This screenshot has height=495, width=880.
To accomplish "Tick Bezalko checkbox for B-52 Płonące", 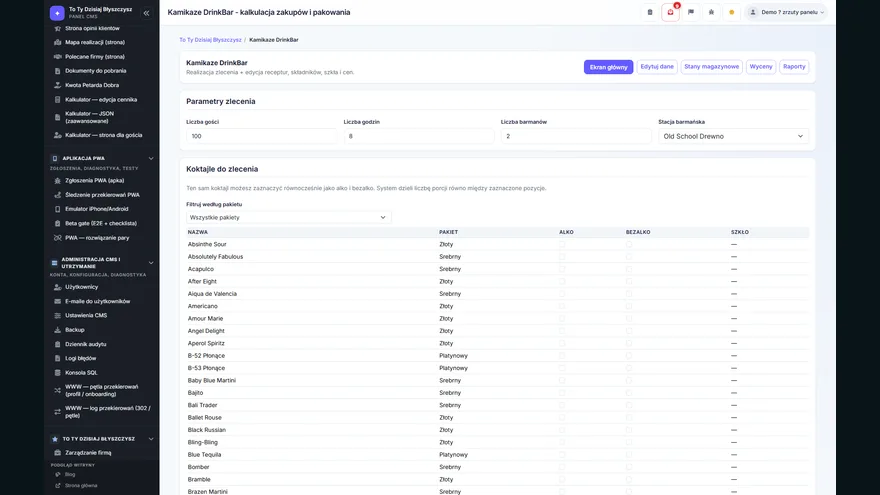I will (x=629, y=356).
